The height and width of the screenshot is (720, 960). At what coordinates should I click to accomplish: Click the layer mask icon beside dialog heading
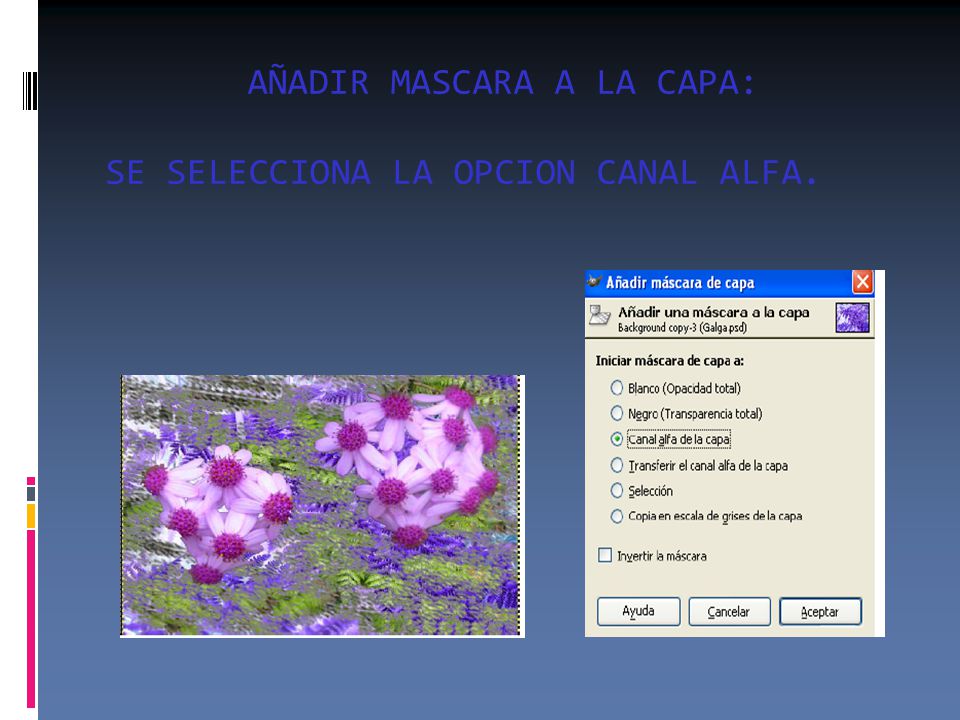[x=599, y=316]
